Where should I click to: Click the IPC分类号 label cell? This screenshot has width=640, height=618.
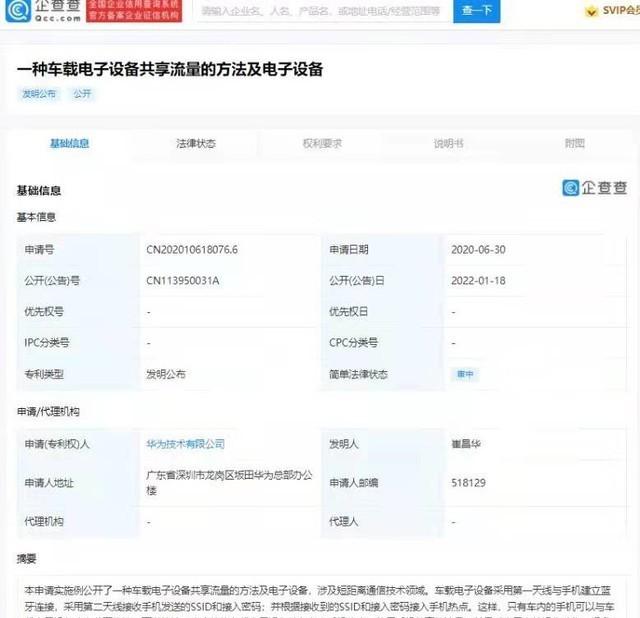[x=78, y=342]
